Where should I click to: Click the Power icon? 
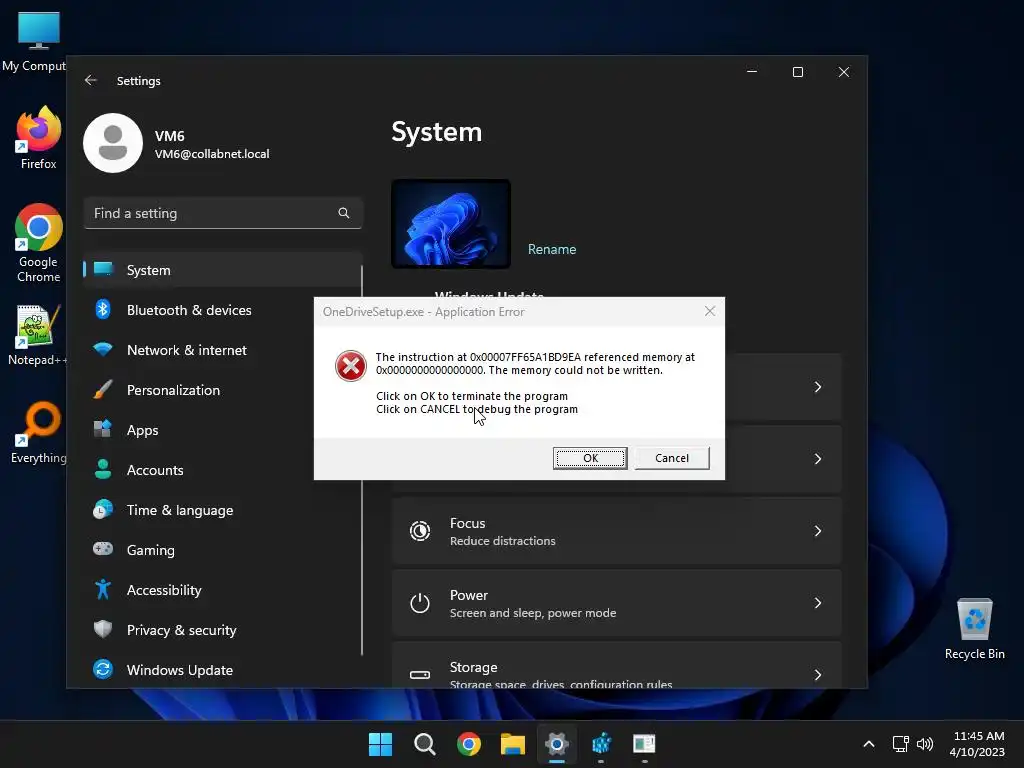click(420, 603)
